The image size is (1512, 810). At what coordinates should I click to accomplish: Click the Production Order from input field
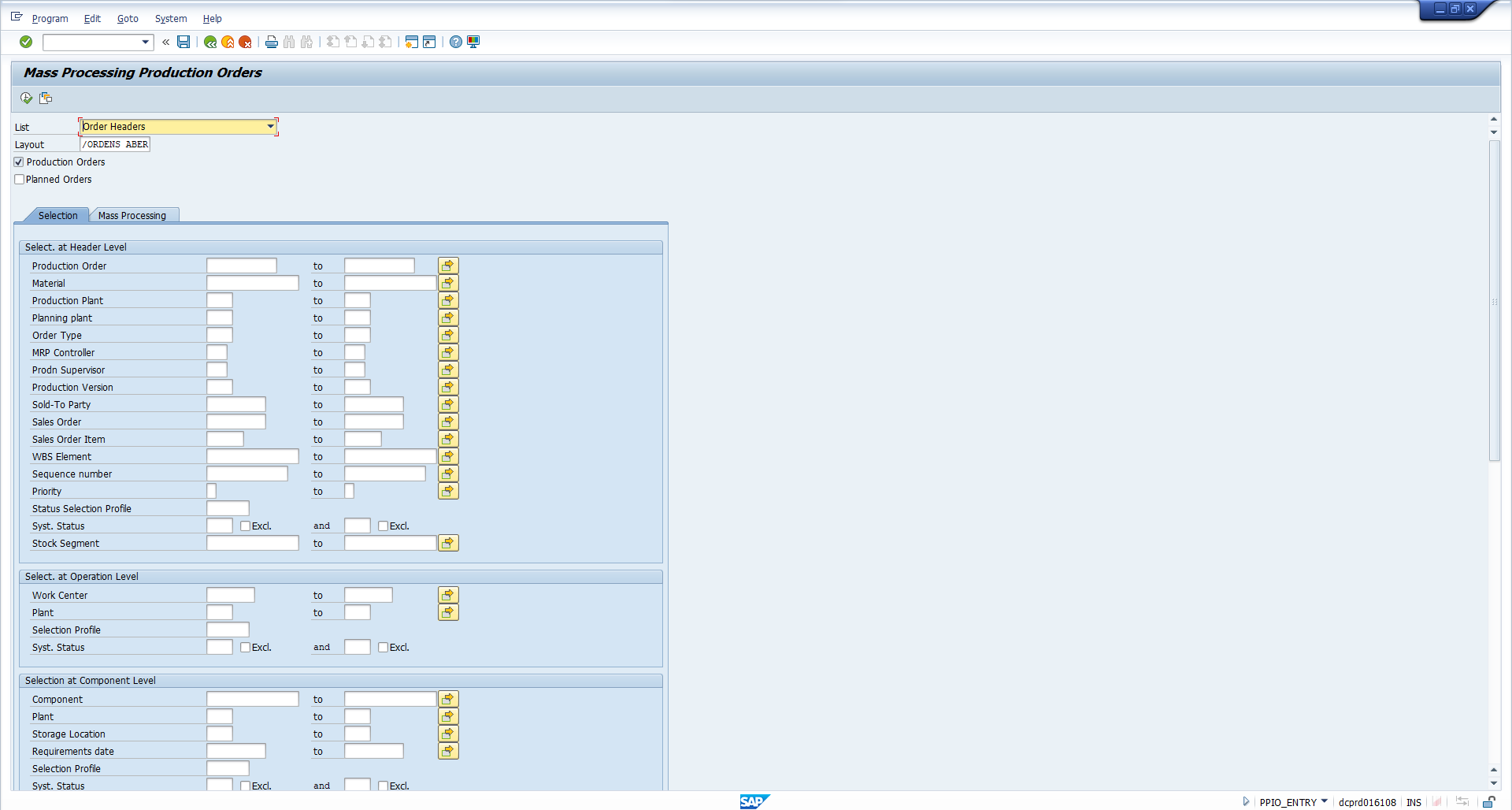242,266
